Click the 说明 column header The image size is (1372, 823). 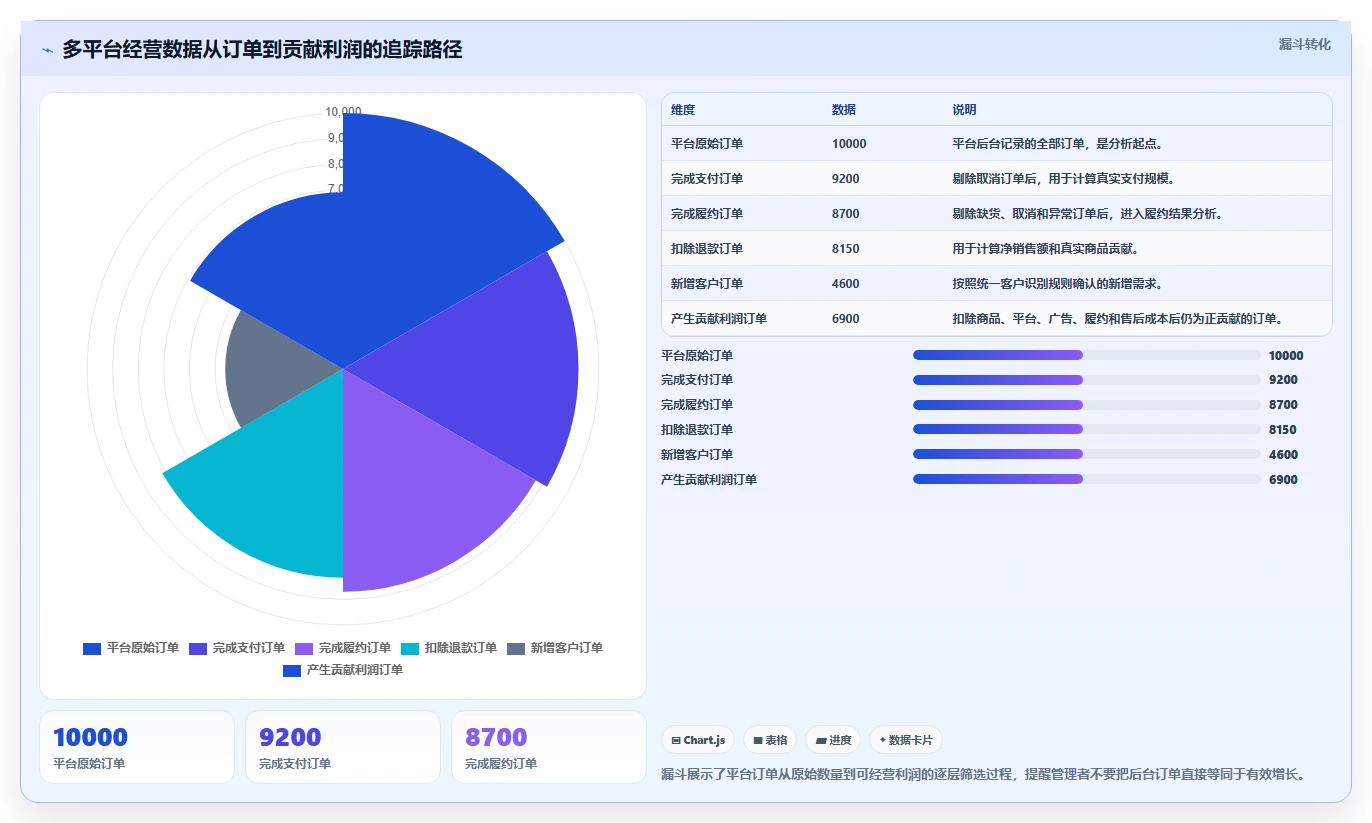964,110
